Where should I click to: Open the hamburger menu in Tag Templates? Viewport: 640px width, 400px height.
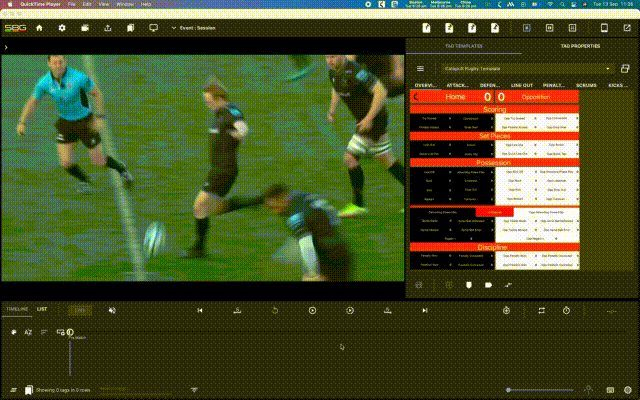(x=420, y=69)
